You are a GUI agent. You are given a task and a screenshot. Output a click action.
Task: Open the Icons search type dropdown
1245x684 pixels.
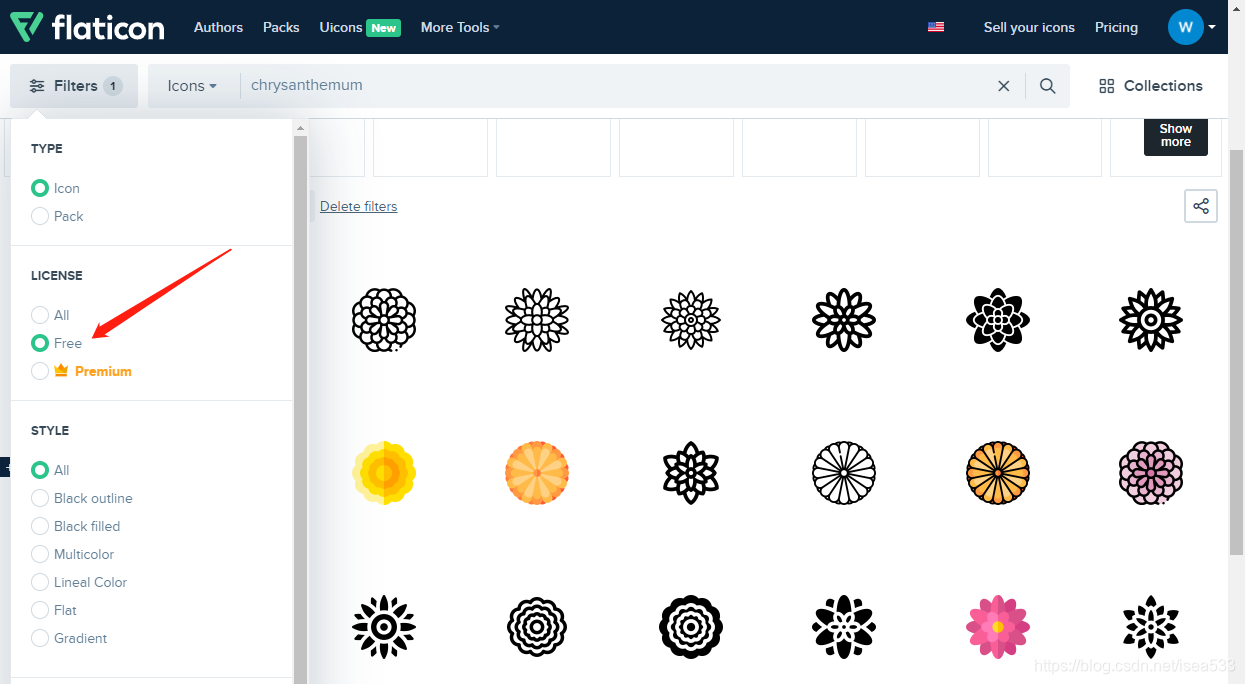pyautogui.click(x=192, y=86)
